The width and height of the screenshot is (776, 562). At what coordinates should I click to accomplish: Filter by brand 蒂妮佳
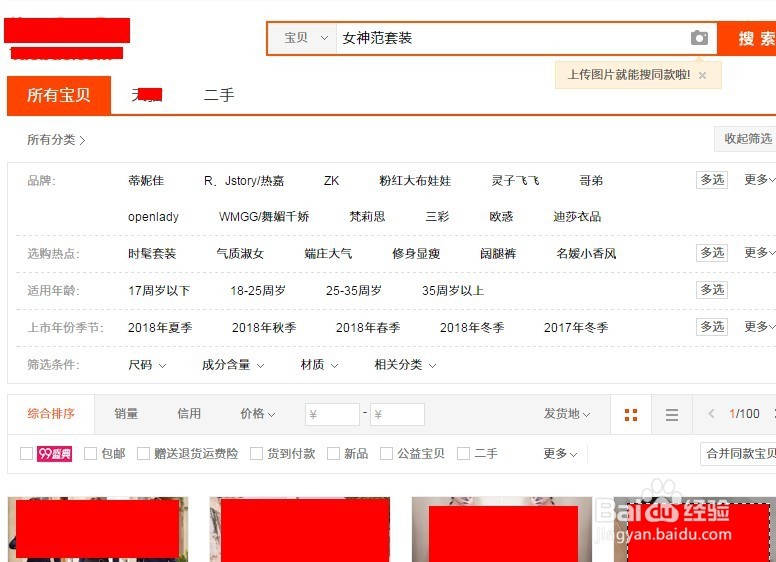[x=146, y=181]
